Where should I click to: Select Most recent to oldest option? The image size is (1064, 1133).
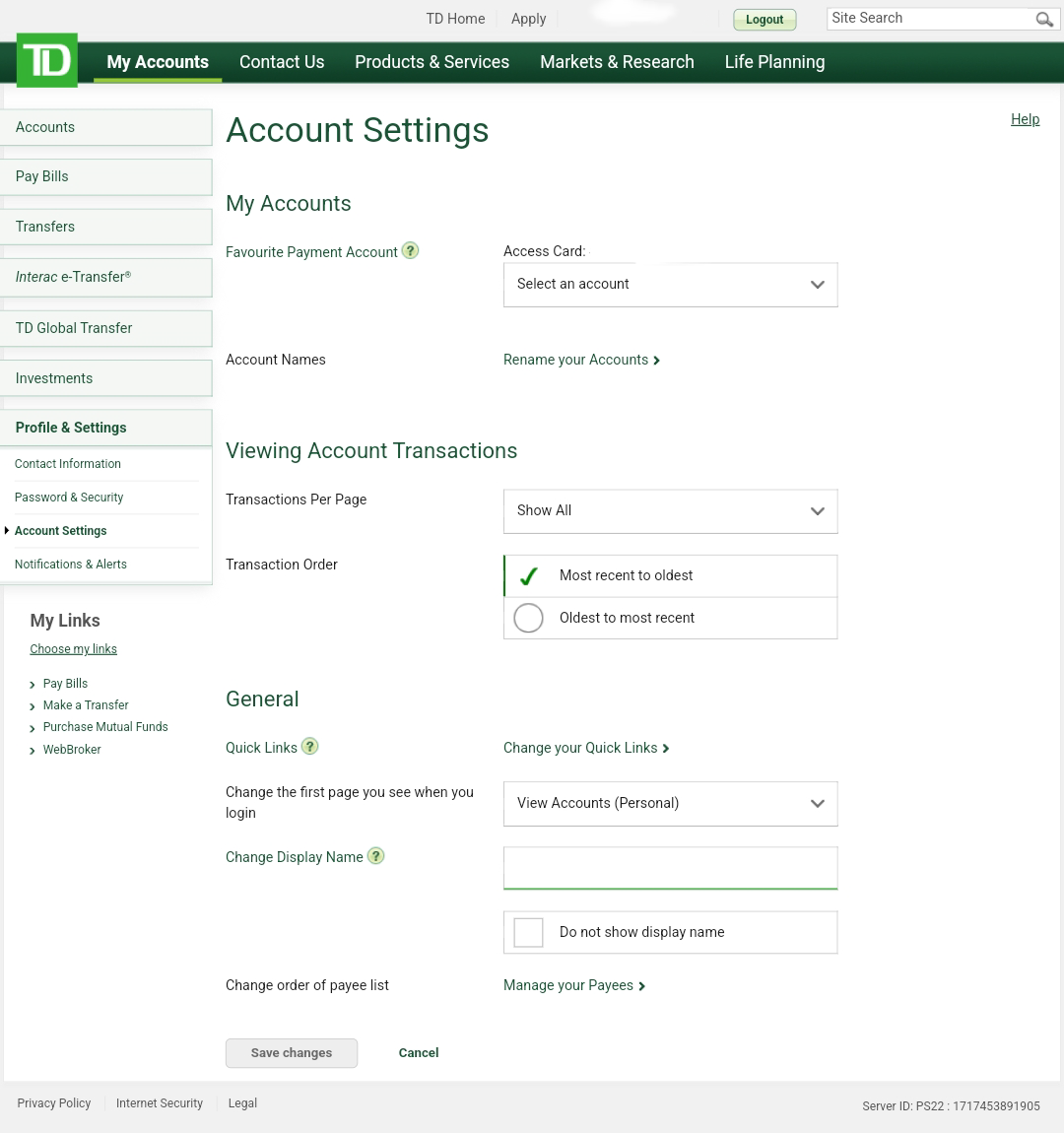[529, 576]
